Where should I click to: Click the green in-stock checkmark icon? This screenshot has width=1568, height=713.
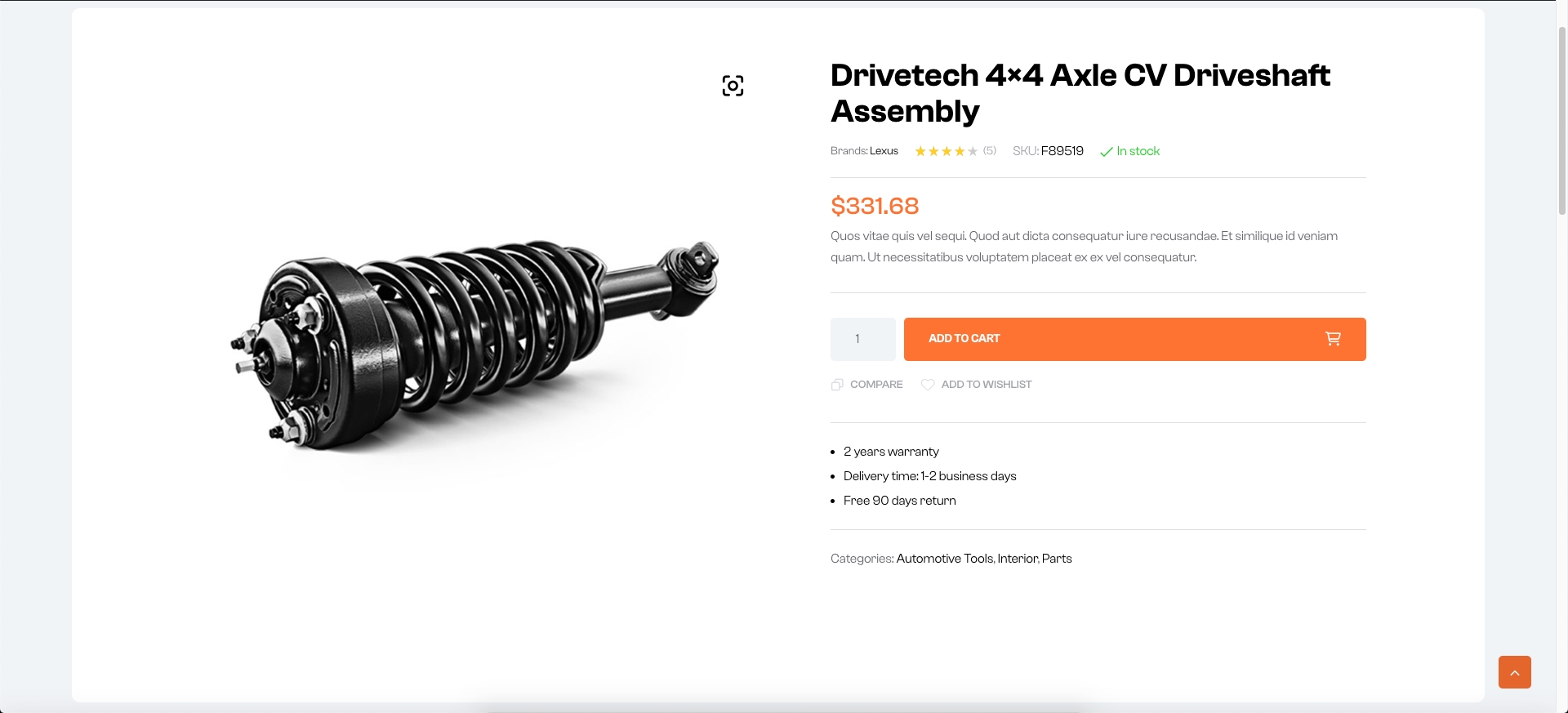[x=1107, y=152]
